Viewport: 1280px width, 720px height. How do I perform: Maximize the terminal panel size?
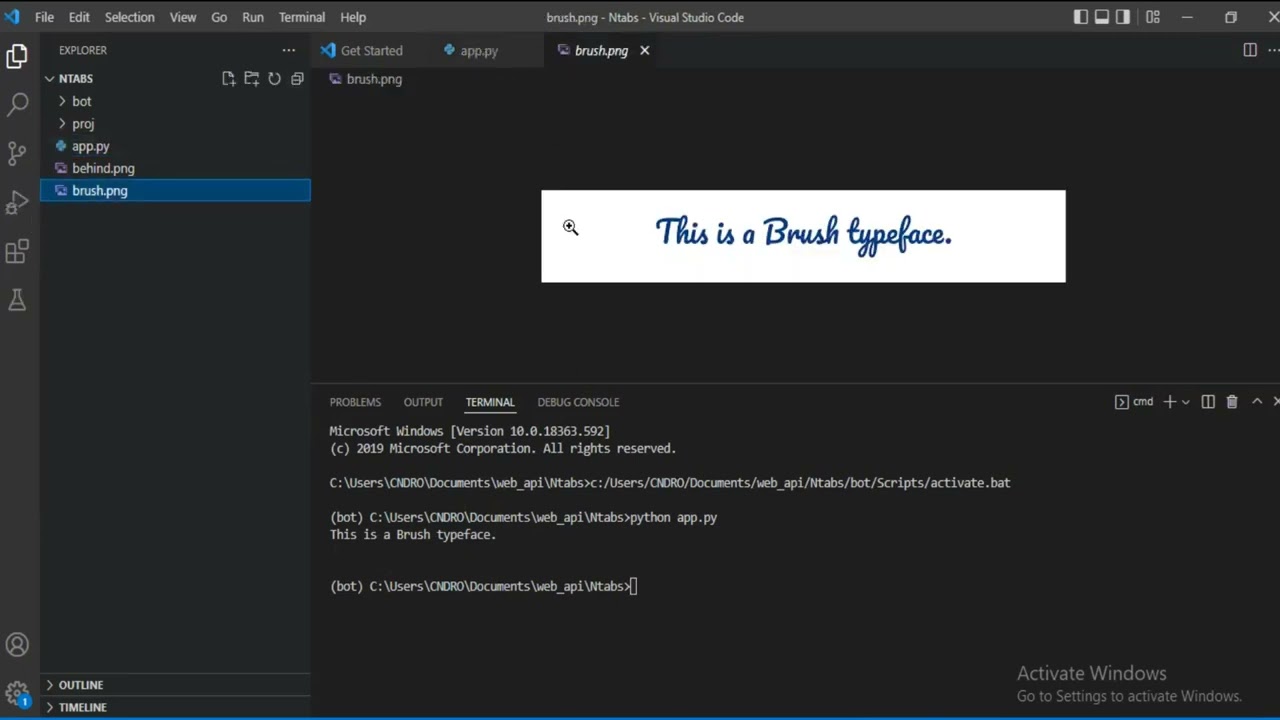1257,401
